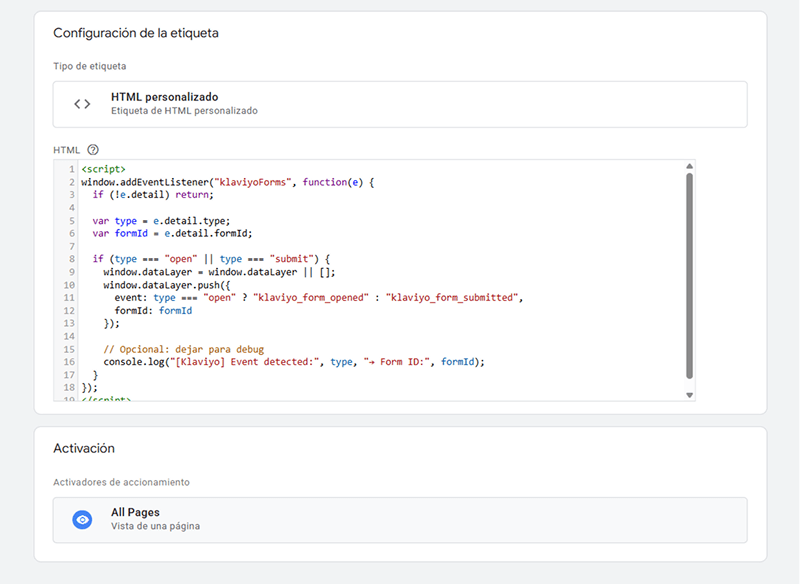Click the "var formId = e.detail.formId;" line
800x584 pixels.
click(172, 234)
